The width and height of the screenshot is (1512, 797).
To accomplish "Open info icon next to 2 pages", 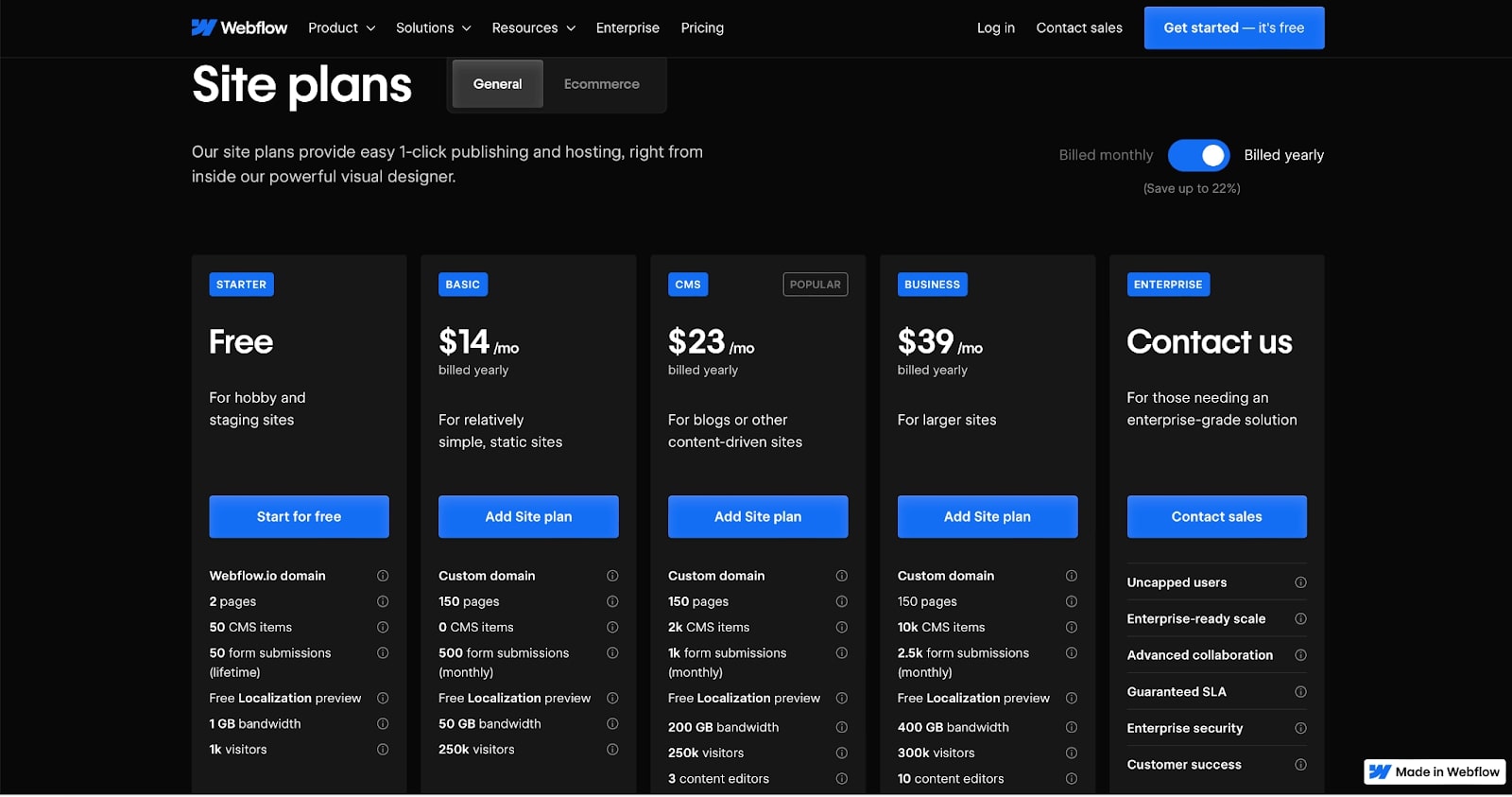I will click(383, 601).
